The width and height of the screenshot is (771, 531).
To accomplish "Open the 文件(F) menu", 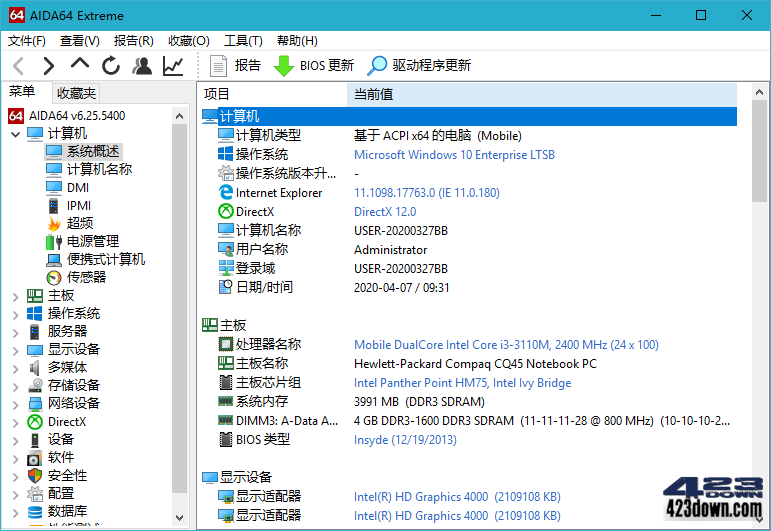I will 27,41.
